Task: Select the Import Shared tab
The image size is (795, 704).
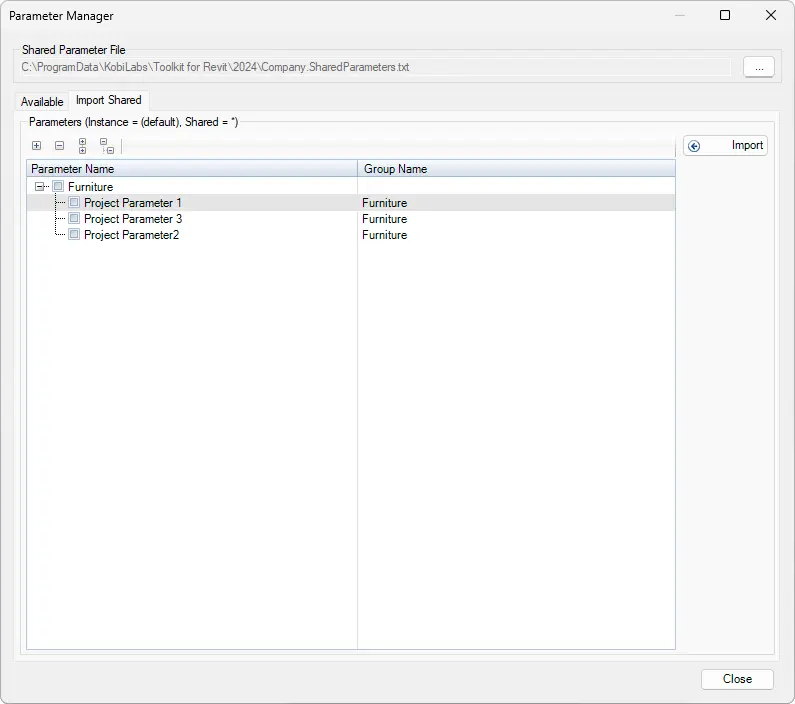Action: click(108, 100)
